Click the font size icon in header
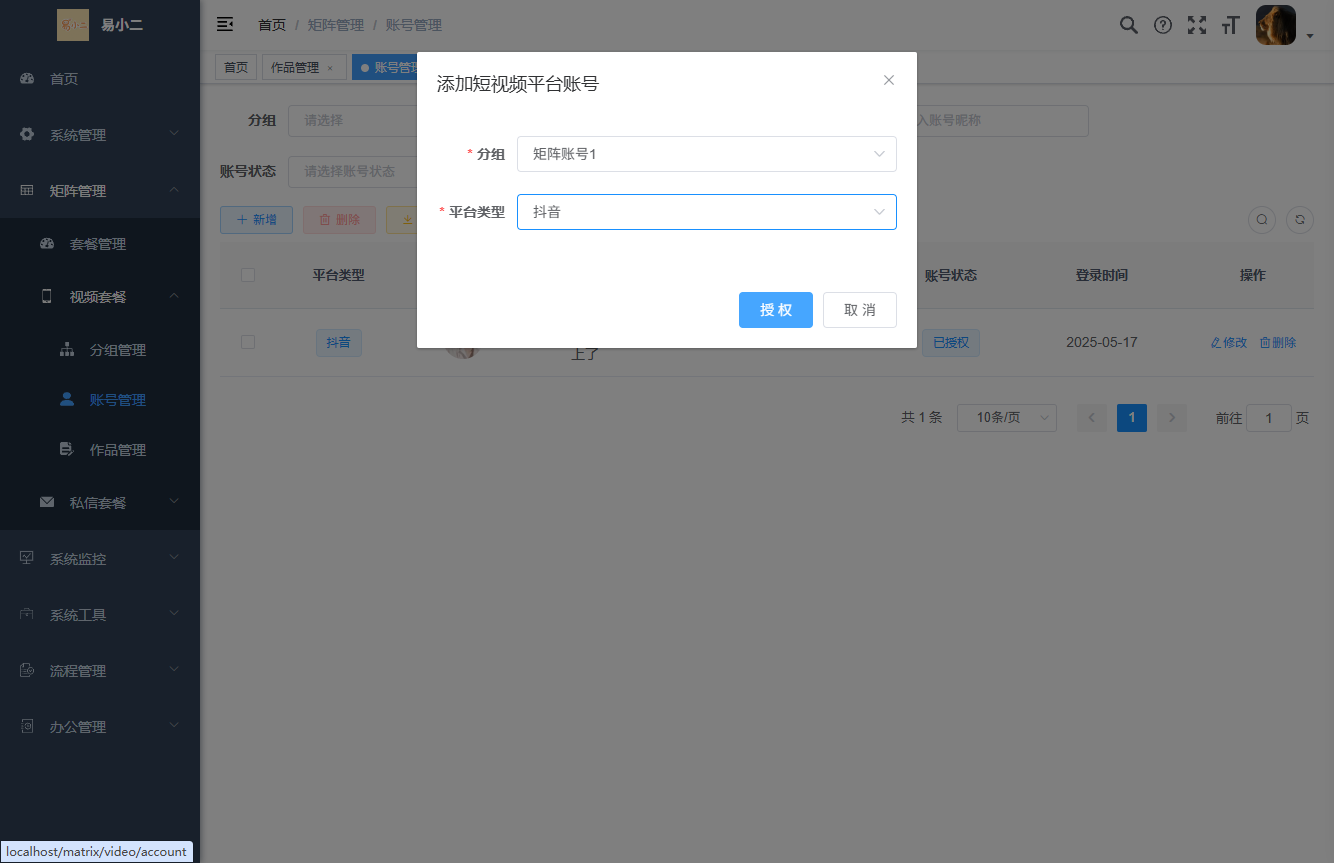1334x863 pixels. [1230, 25]
